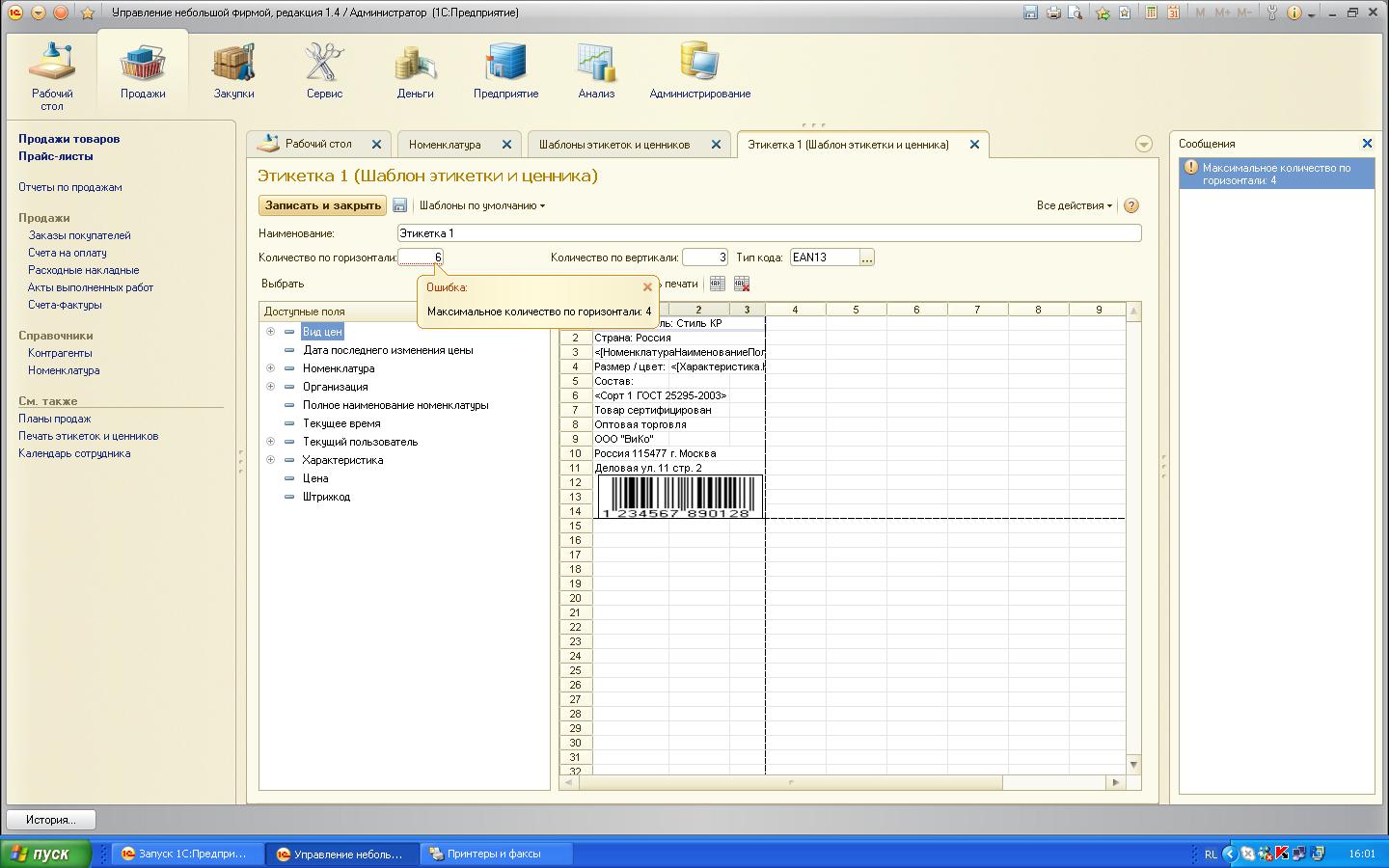Open the Закупки section
Screen dimensions: 1389x868
coord(233,71)
